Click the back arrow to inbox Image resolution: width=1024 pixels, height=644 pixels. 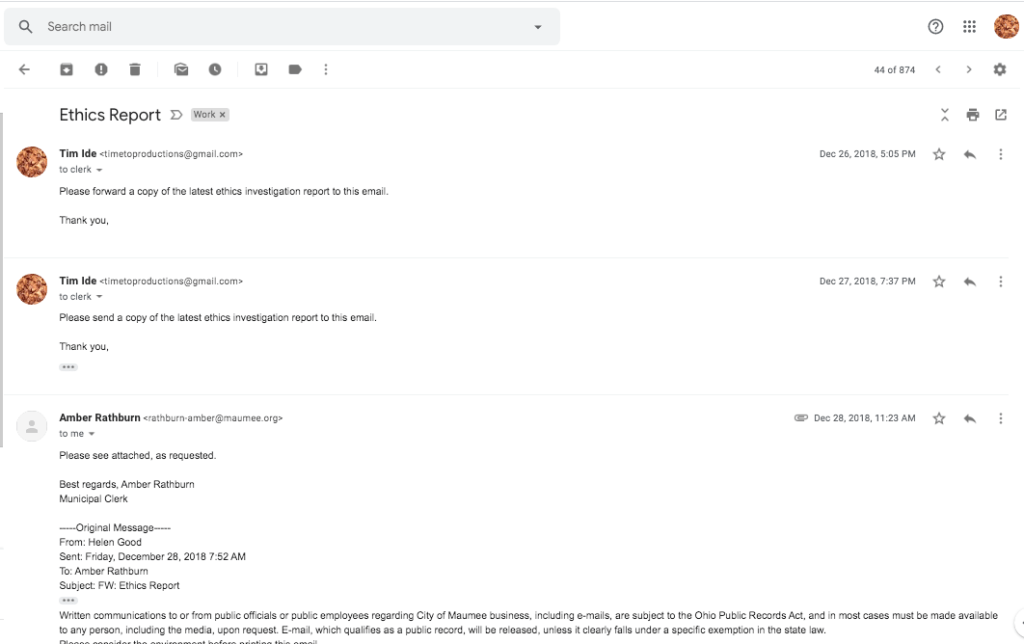coord(24,69)
